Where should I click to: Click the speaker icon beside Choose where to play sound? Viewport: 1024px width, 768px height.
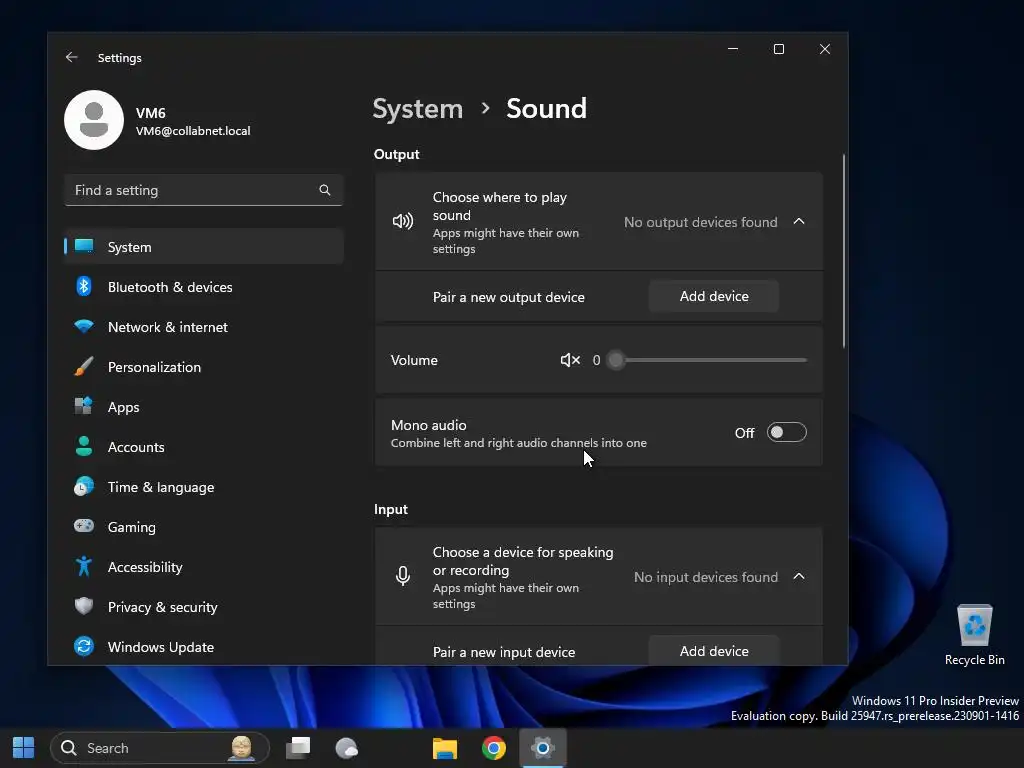(x=403, y=221)
